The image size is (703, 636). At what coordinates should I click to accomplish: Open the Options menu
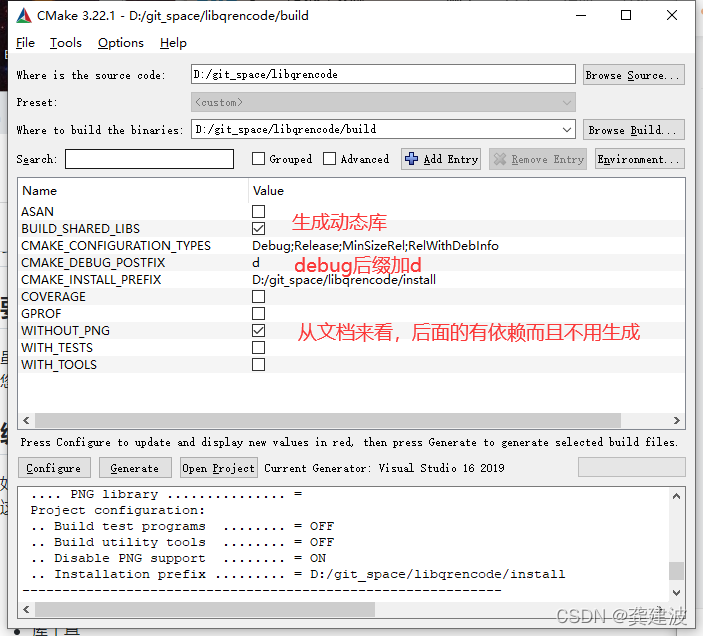[121, 43]
